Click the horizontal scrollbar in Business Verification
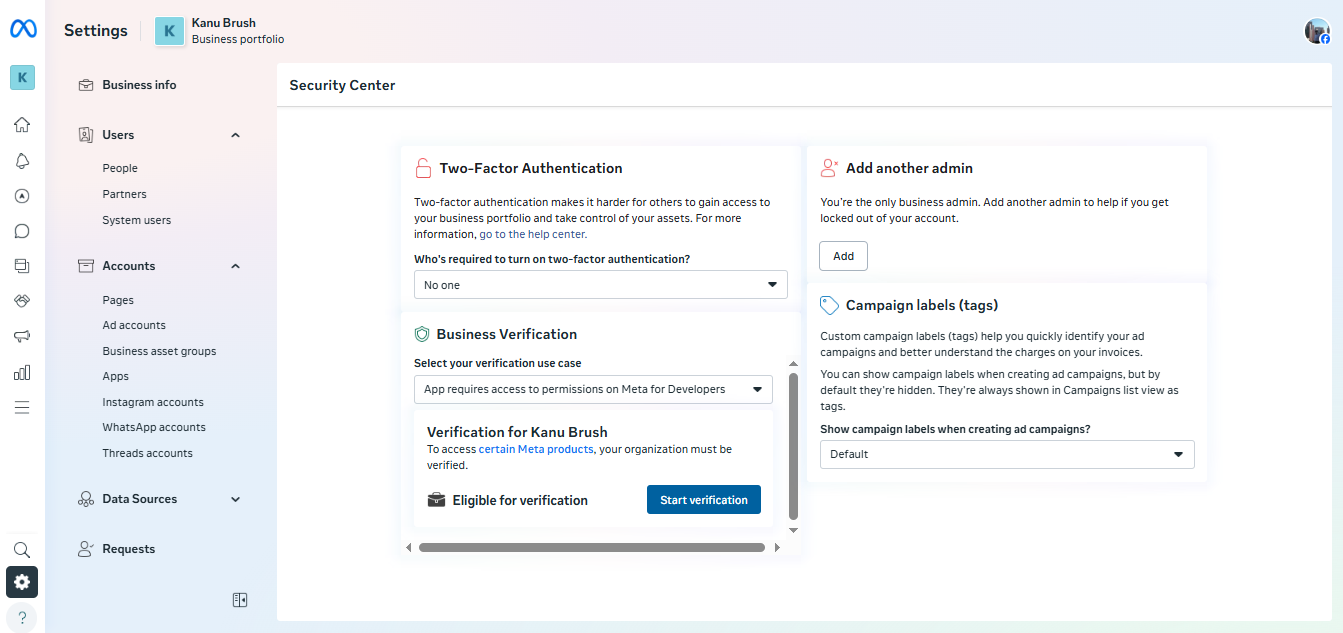Viewport: 1343px width, 633px height. pos(591,547)
